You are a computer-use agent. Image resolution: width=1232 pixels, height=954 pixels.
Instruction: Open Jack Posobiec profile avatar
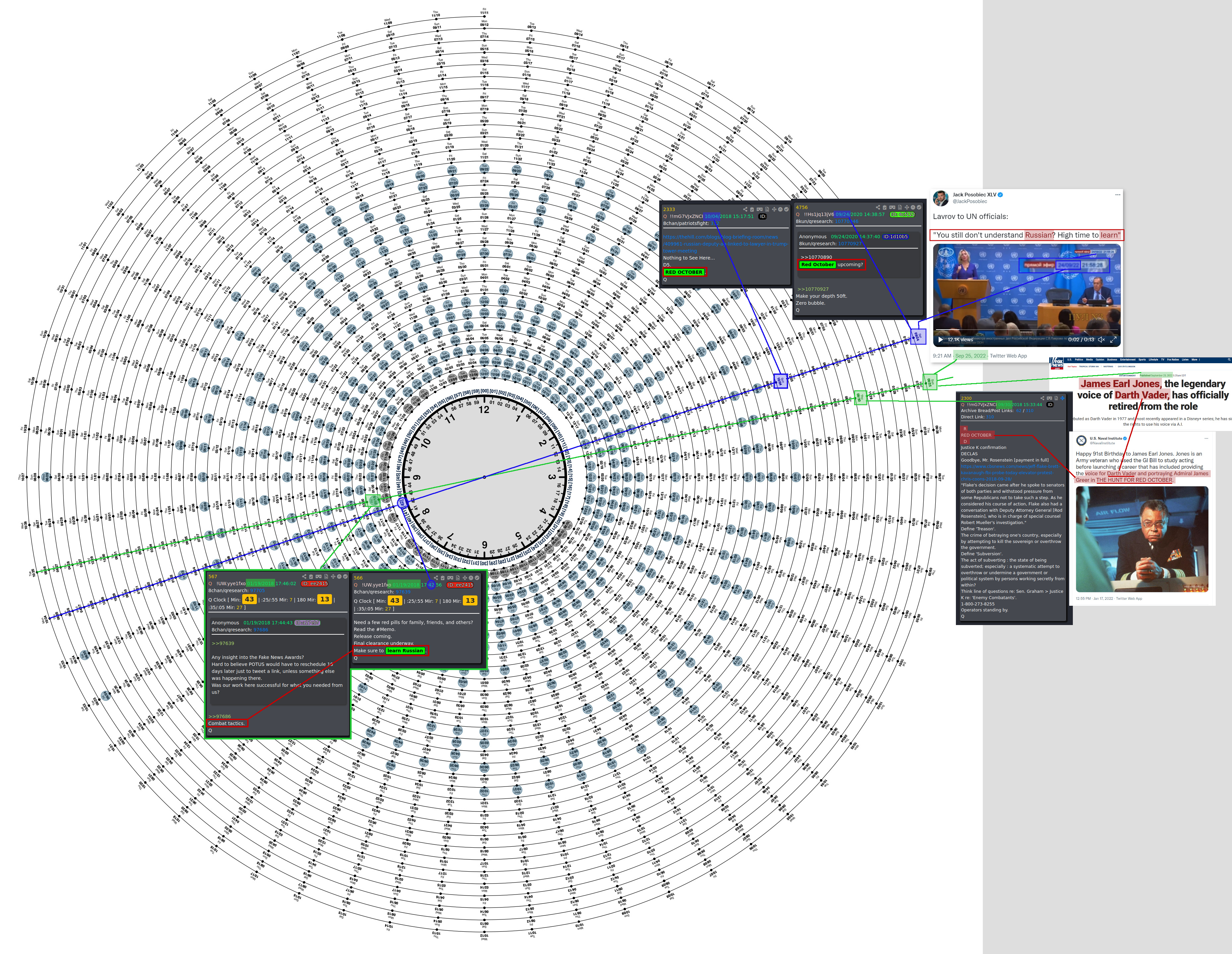click(940, 199)
